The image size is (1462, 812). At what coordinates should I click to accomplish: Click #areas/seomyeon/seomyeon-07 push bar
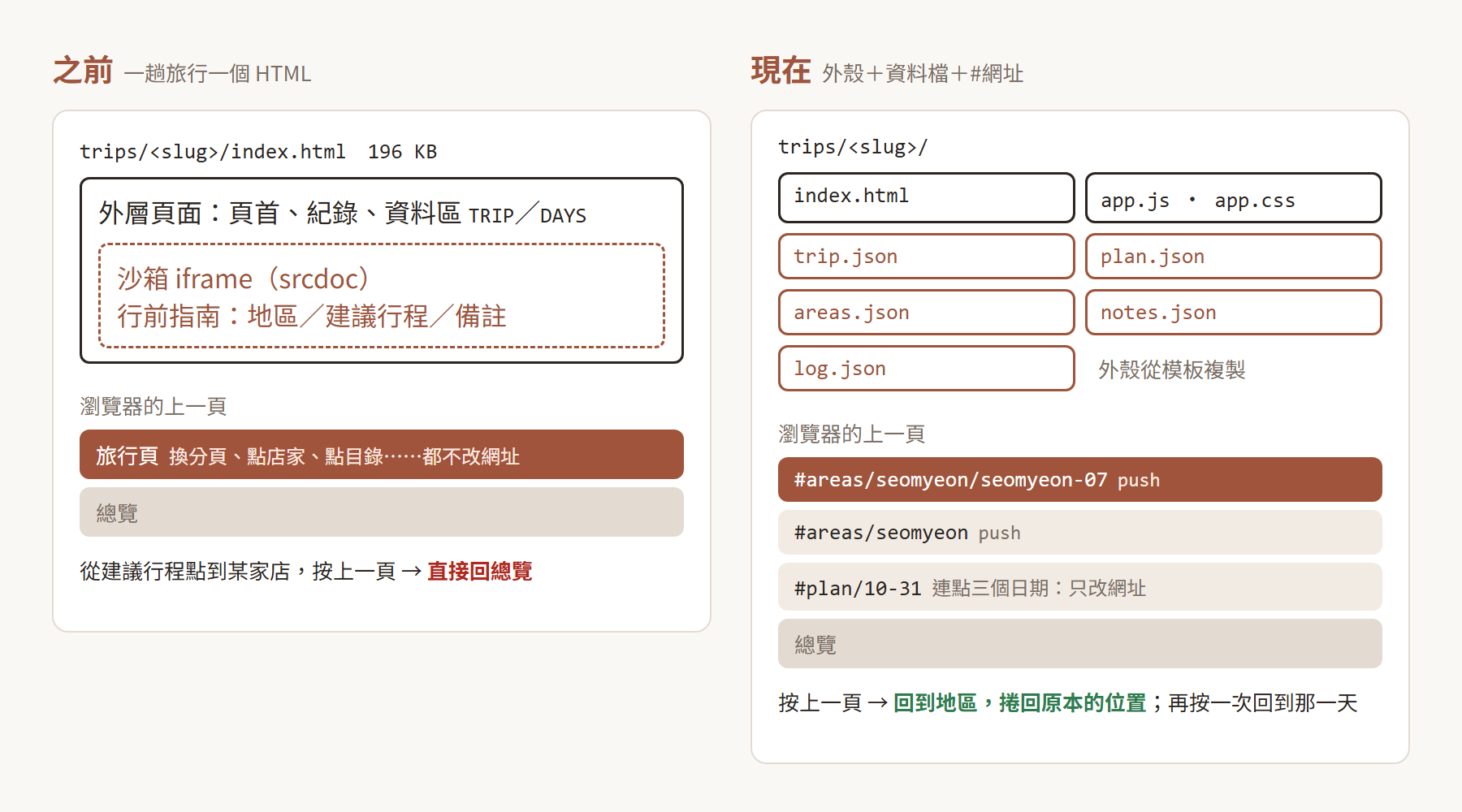pyautogui.click(x=1080, y=480)
